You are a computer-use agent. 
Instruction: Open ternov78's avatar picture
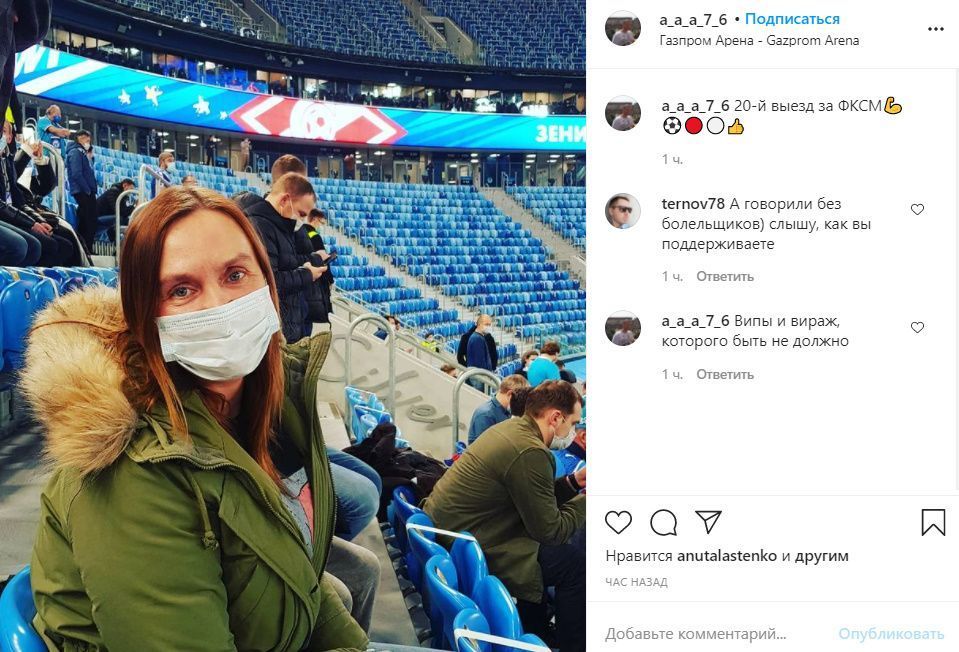(x=623, y=211)
